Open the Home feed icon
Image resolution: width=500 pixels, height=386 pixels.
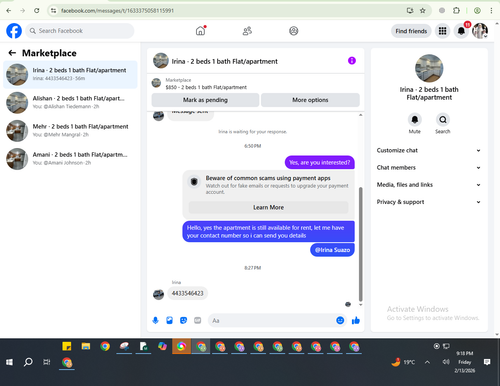(x=200, y=31)
